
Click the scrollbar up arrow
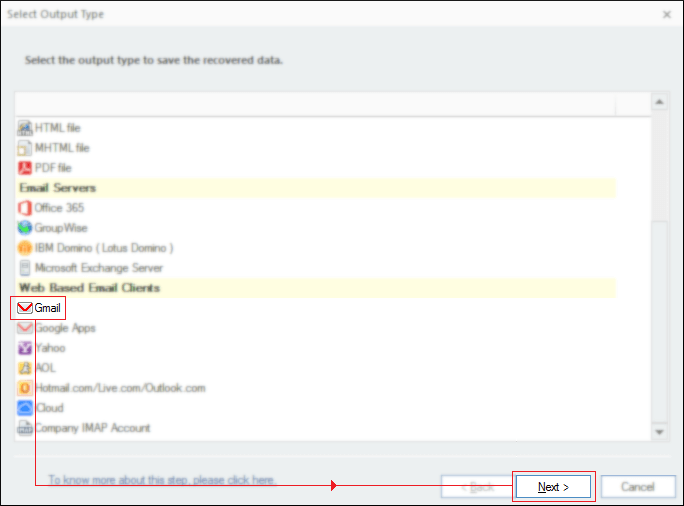pos(660,102)
